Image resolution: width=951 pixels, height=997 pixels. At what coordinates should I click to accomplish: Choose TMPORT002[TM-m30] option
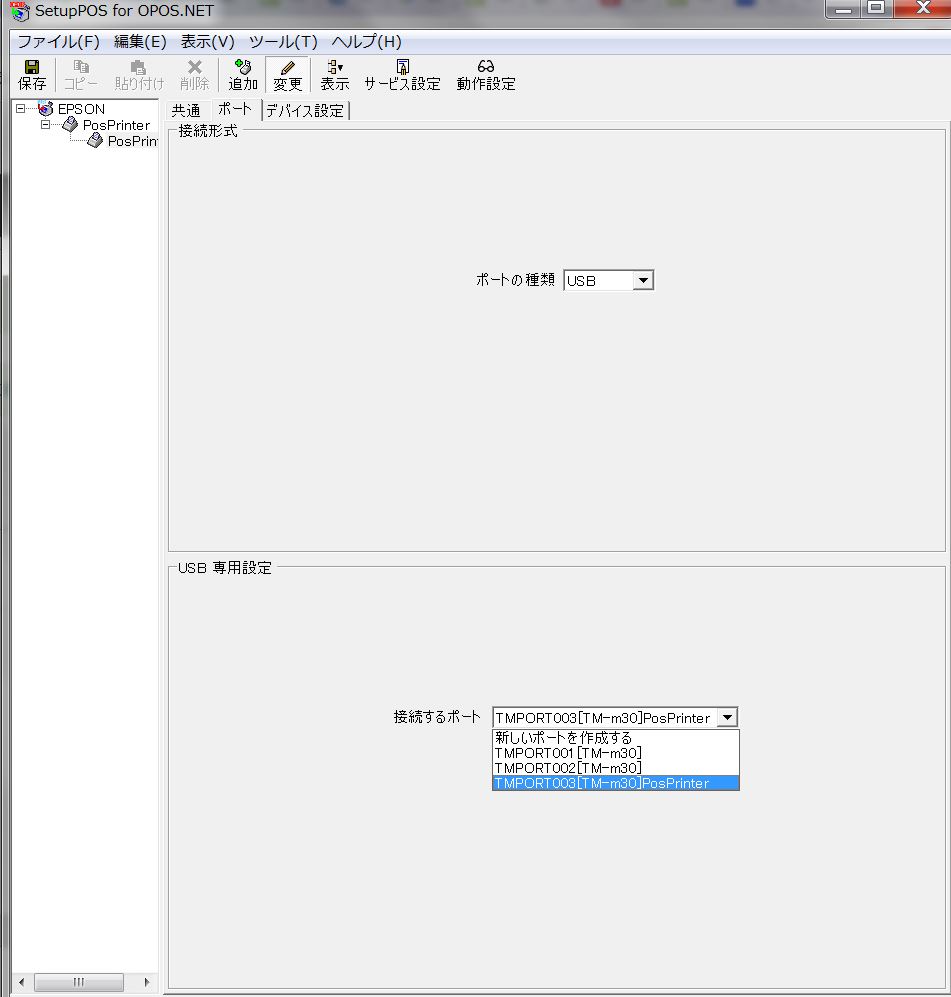coord(615,768)
